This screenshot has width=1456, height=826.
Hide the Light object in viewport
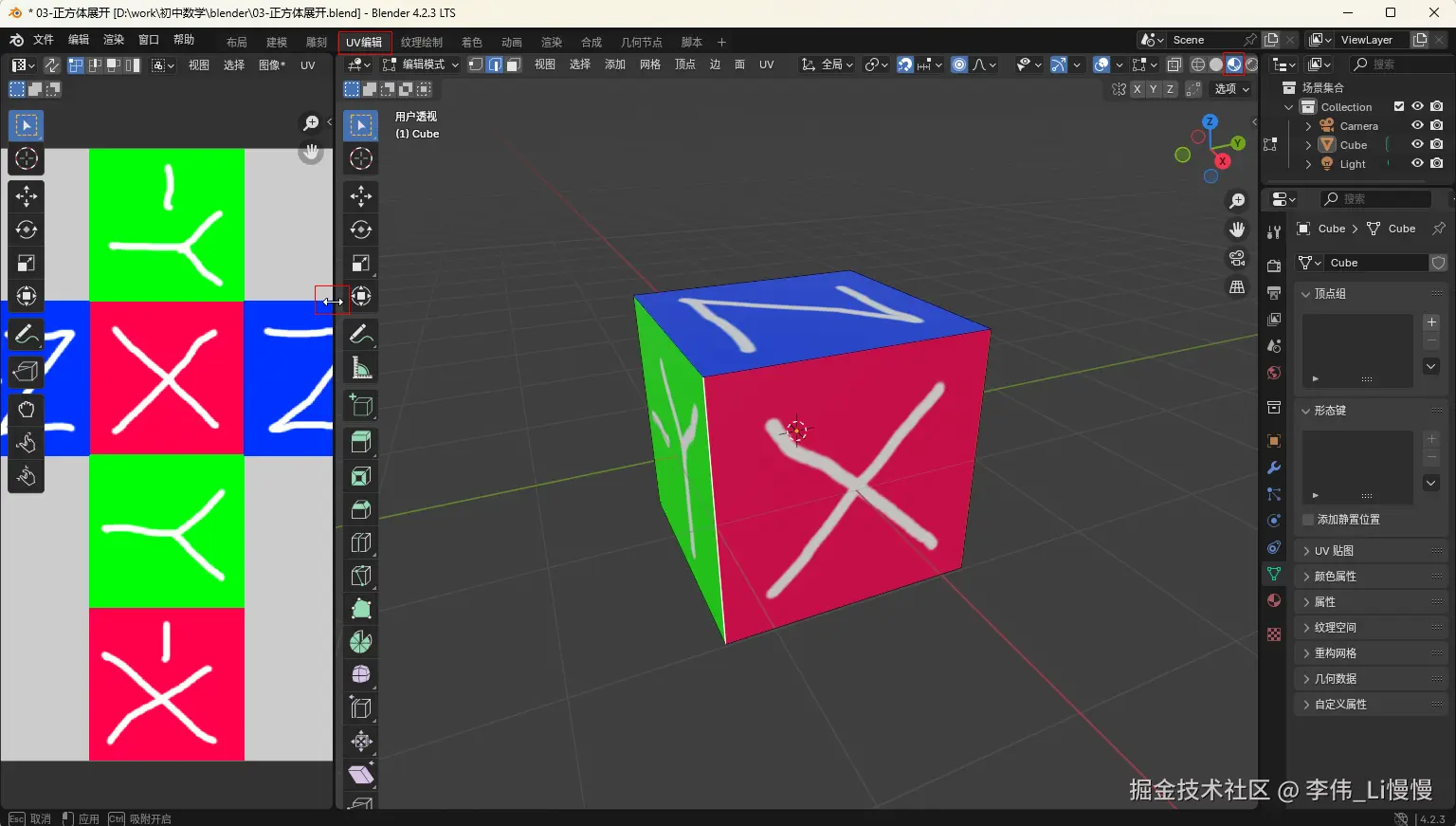[1417, 164]
